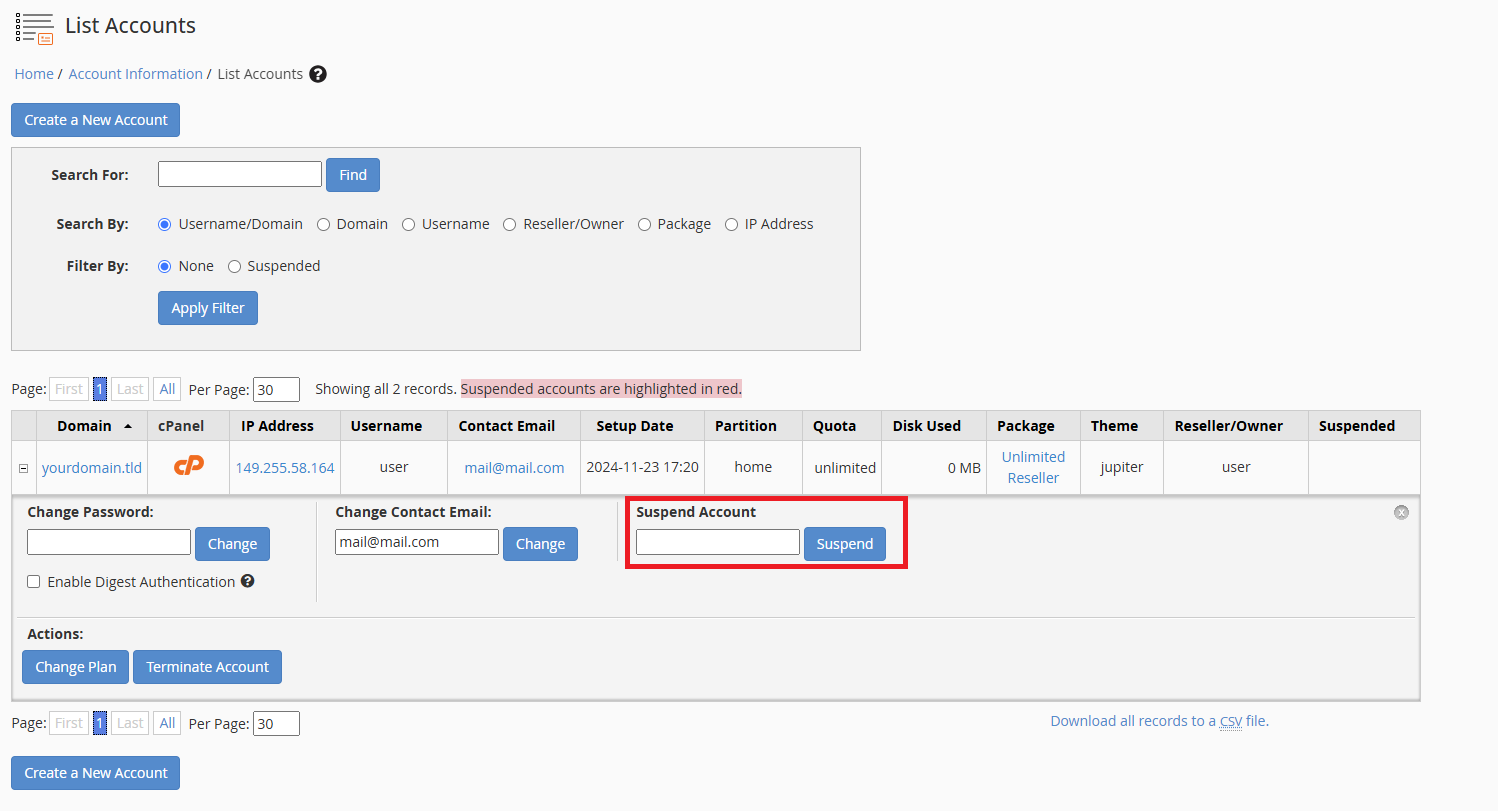Open Account Information breadcrumb link
Image resolution: width=1498 pixels, height=811 pixels.
tap(135, 74)
